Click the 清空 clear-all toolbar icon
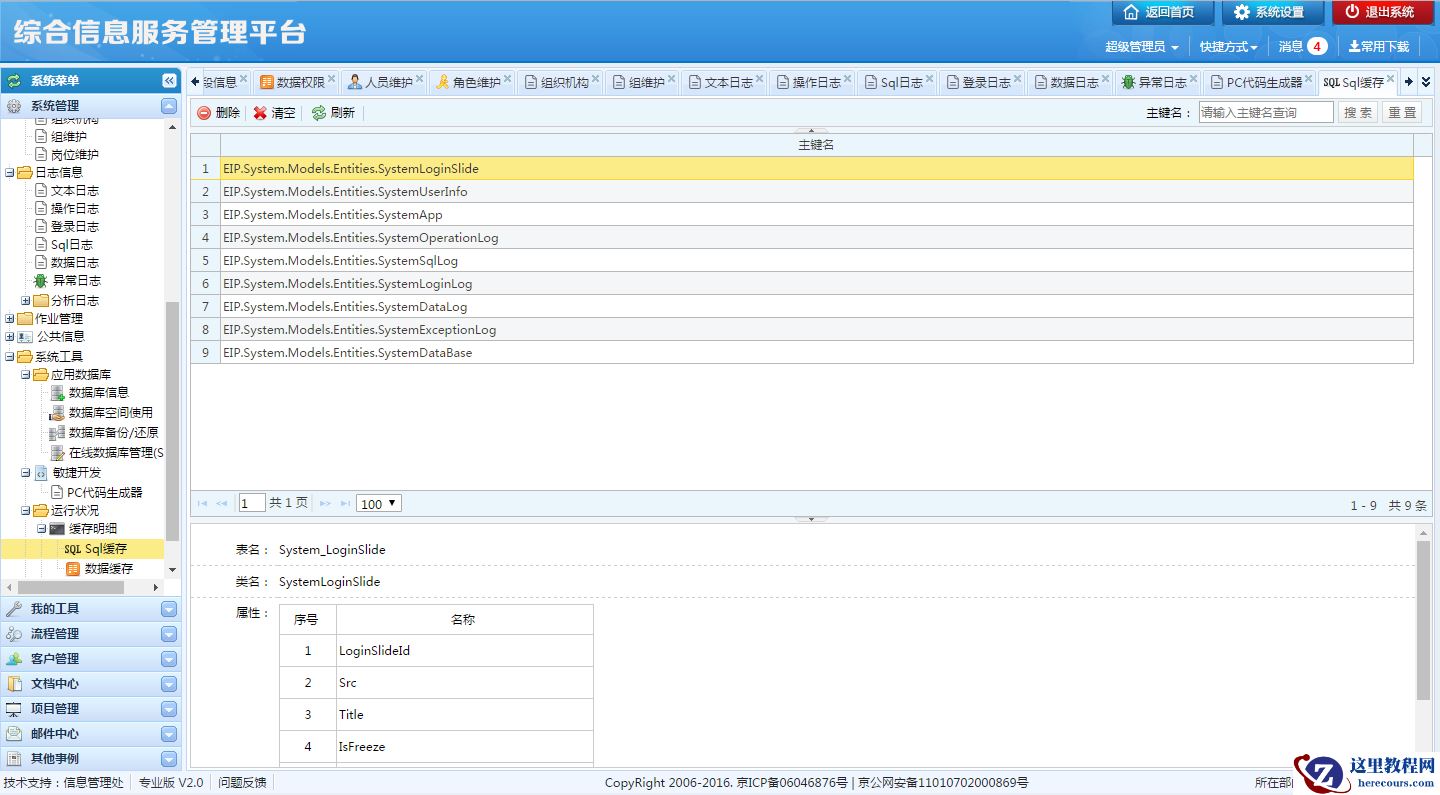 click(x=260, y=113)
